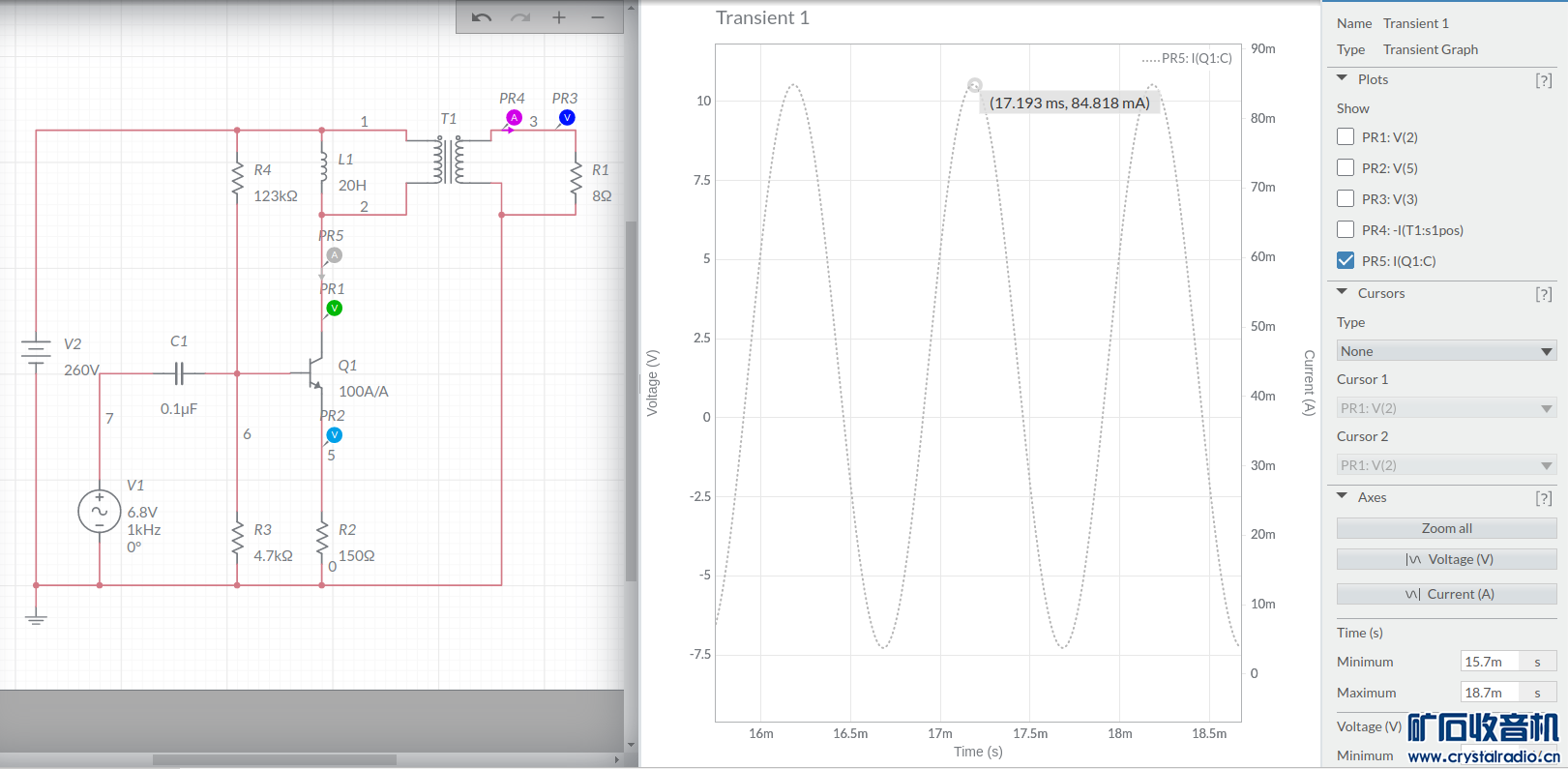Image resolution: width=1568 pixels, height=769 pixels.
Task: Click the Time (s) axis label
Action: (978, 752)
